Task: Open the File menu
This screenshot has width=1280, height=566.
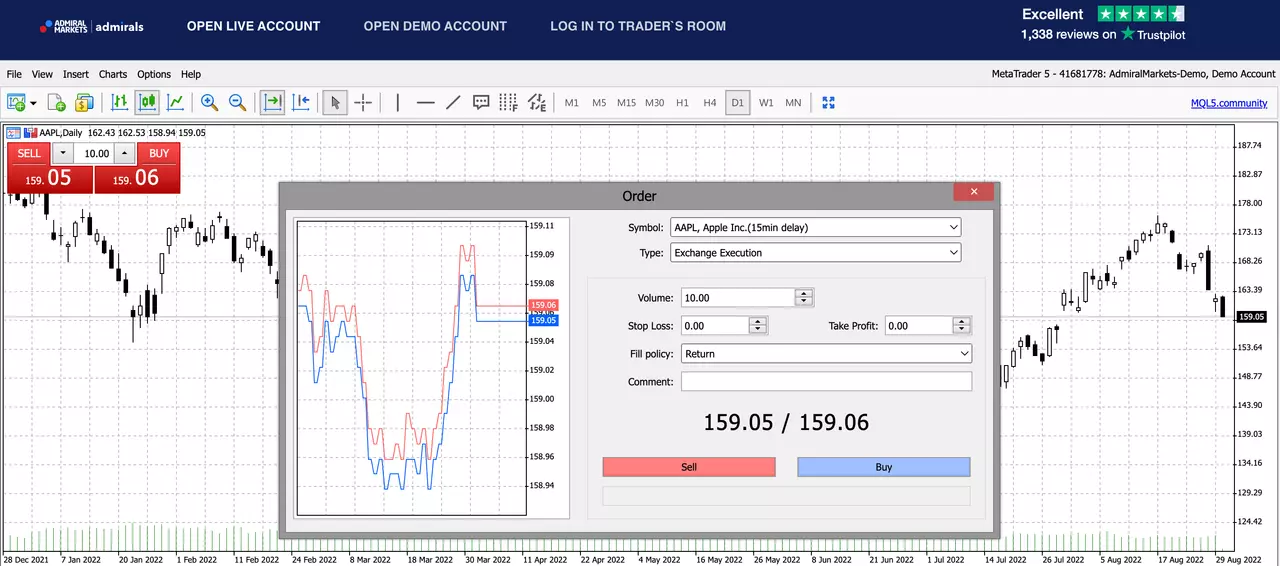Action: pos(14,74)
